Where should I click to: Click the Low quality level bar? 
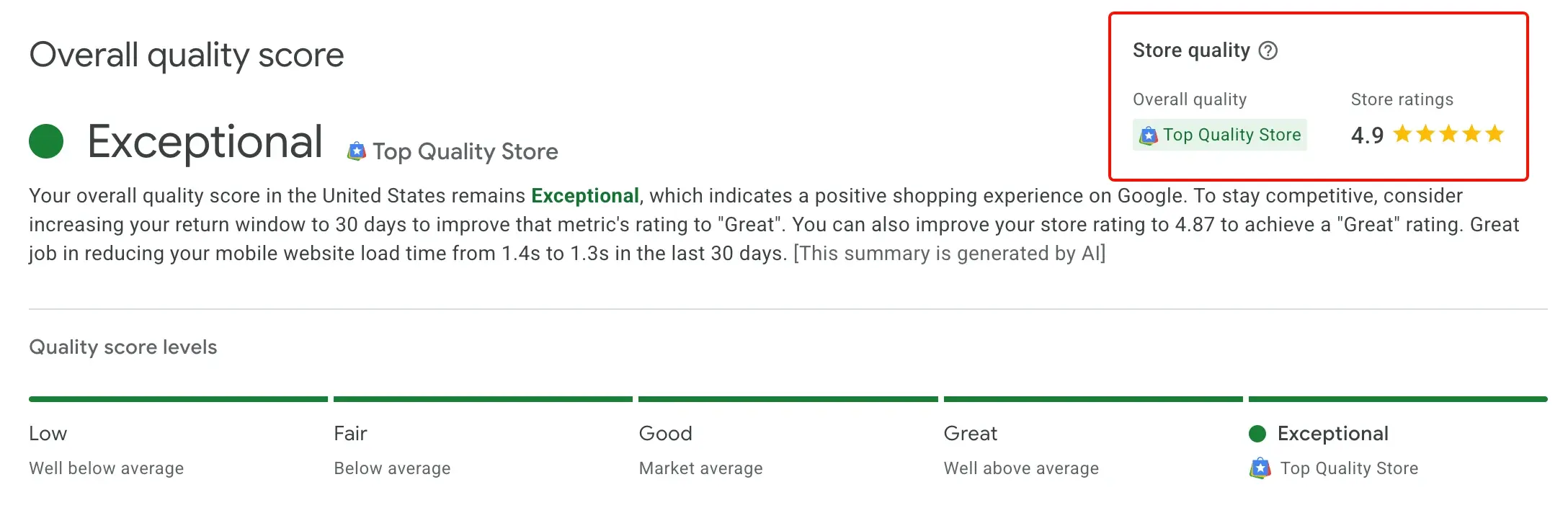(x=177, y=398)
